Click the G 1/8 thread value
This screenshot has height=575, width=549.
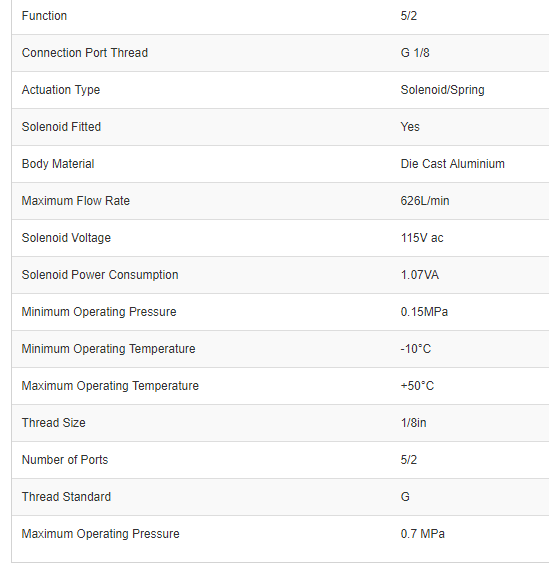(415, 53)
